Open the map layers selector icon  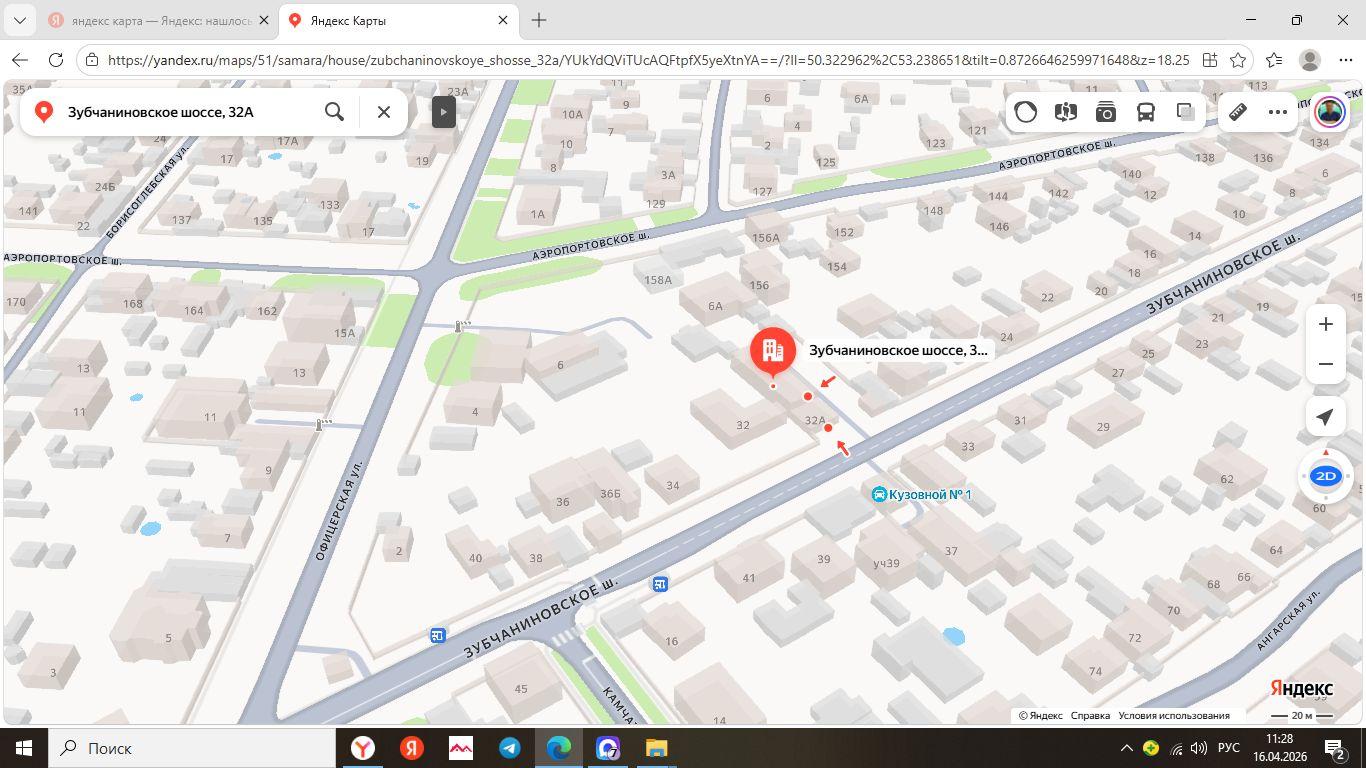[1186, 112]
